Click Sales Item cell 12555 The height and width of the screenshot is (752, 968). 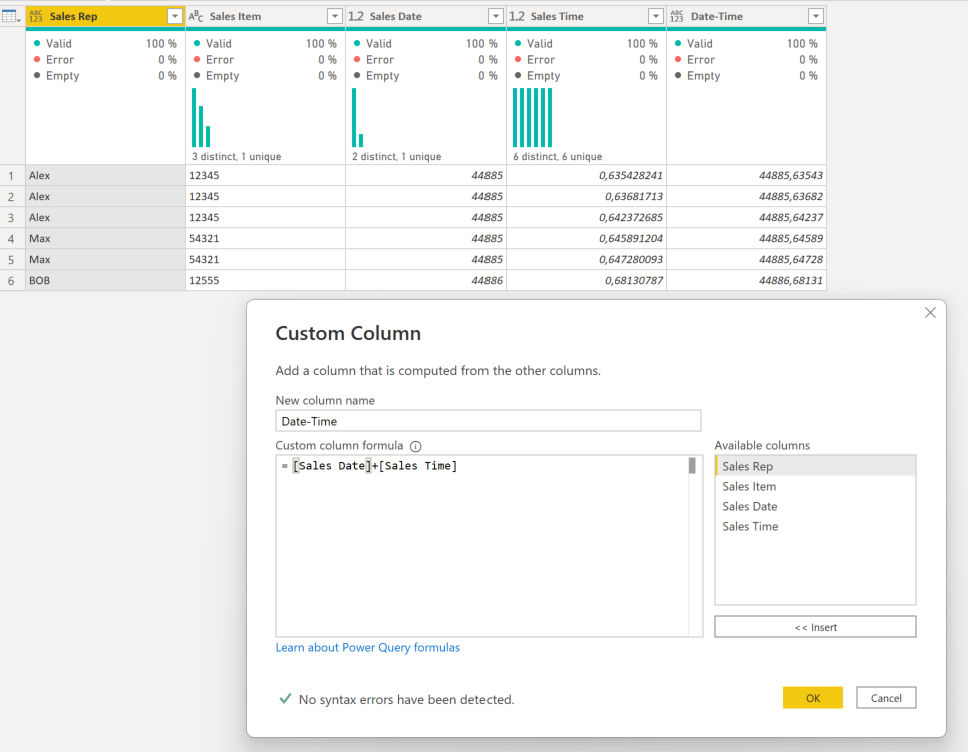click(x=265, y=280)
